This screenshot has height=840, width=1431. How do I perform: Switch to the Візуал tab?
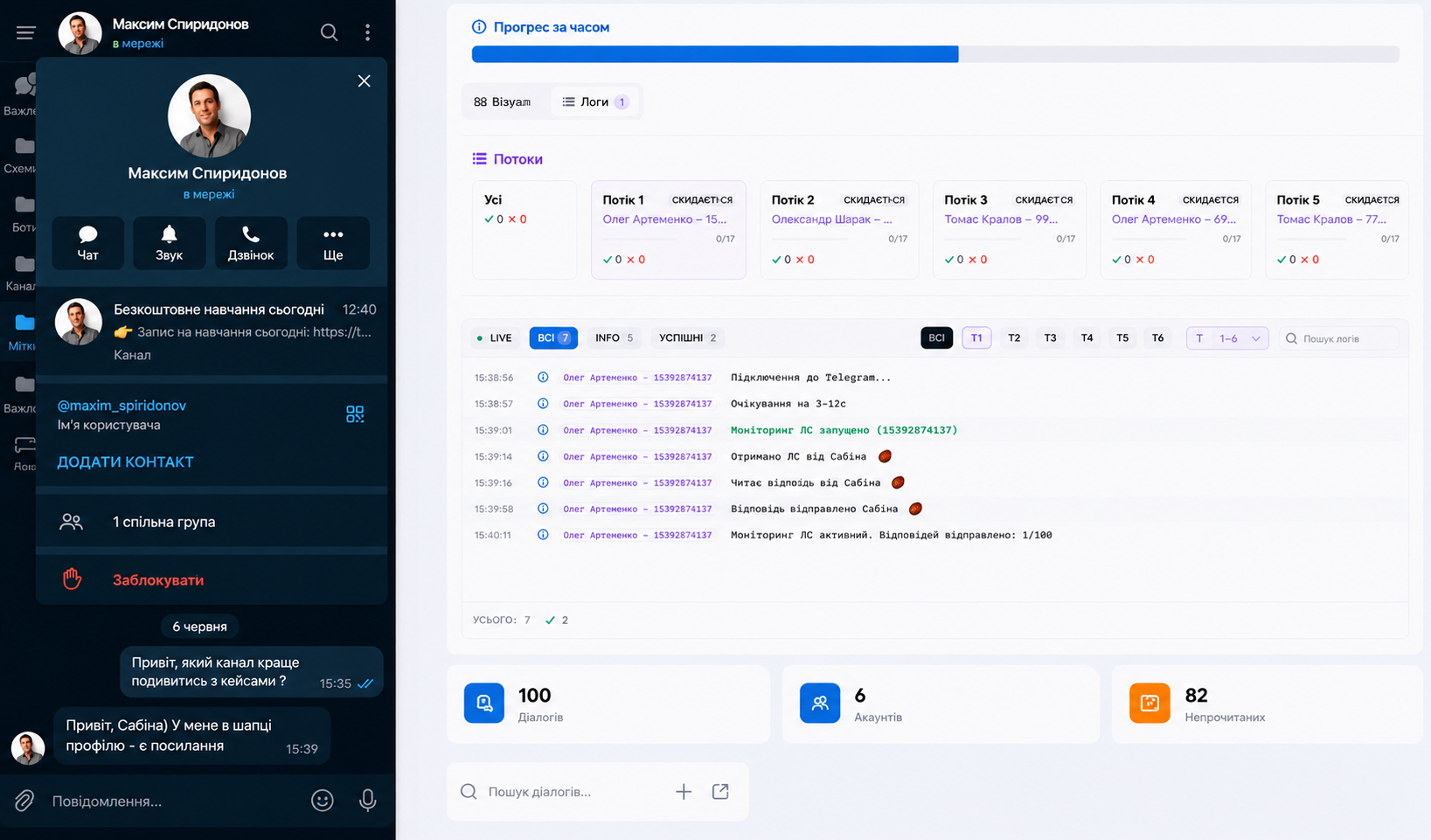[502, 101]
